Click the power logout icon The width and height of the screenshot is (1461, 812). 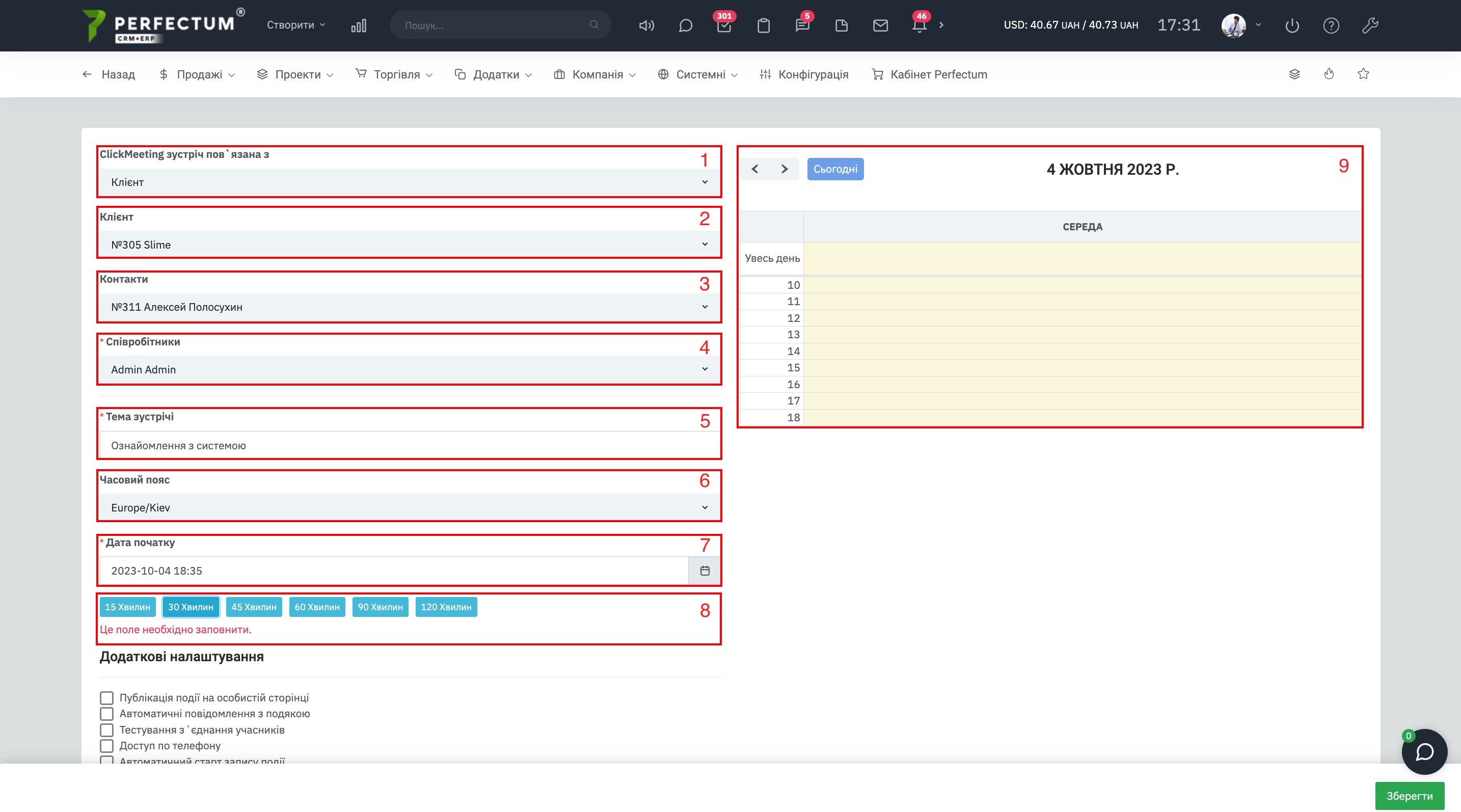pos(1292,25)
